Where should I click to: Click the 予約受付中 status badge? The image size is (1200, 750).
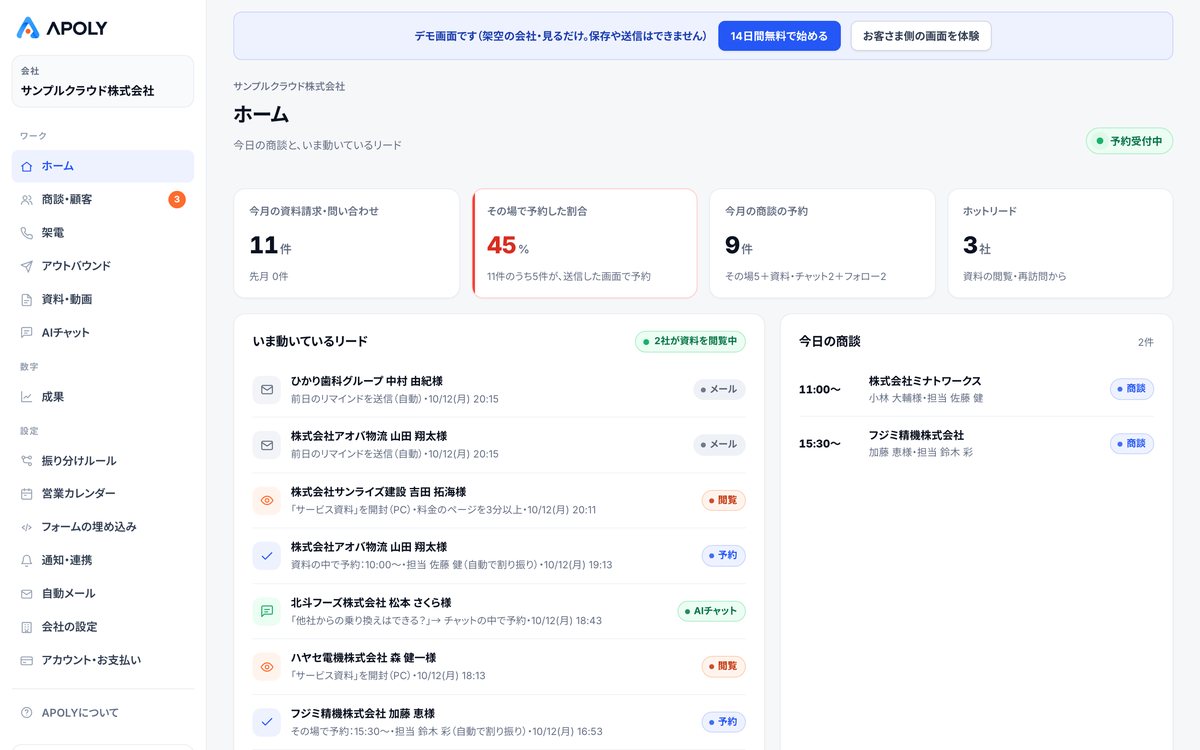tap(1129, 141)
